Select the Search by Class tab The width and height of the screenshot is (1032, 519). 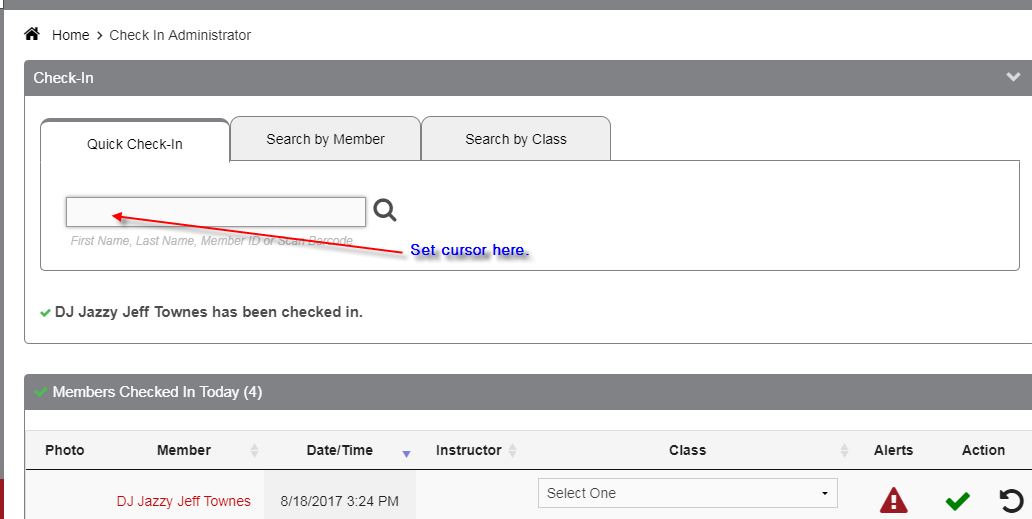tap(516, 139)
